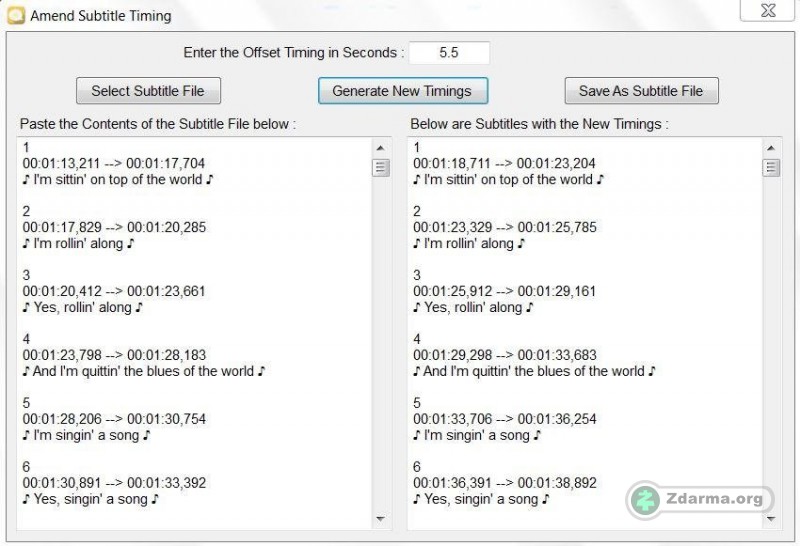Click the timing line 00:01:20,412 --> 00:01:23,661
Image resolution: width=800 pixels, height=546 pixels.
point(113,291)
